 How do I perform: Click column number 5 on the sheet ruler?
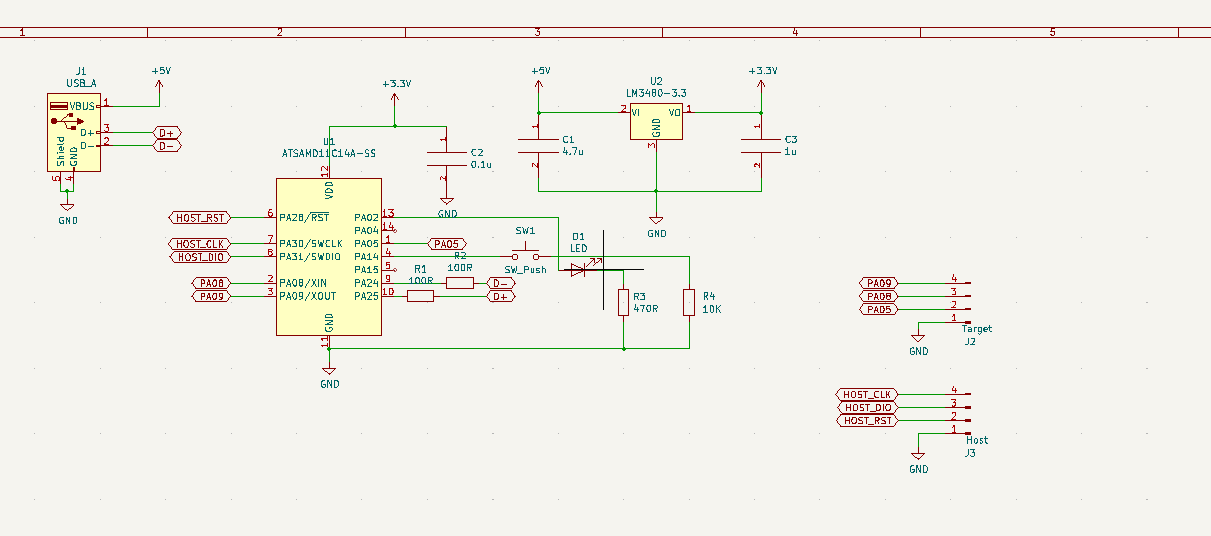[1052, 33]
